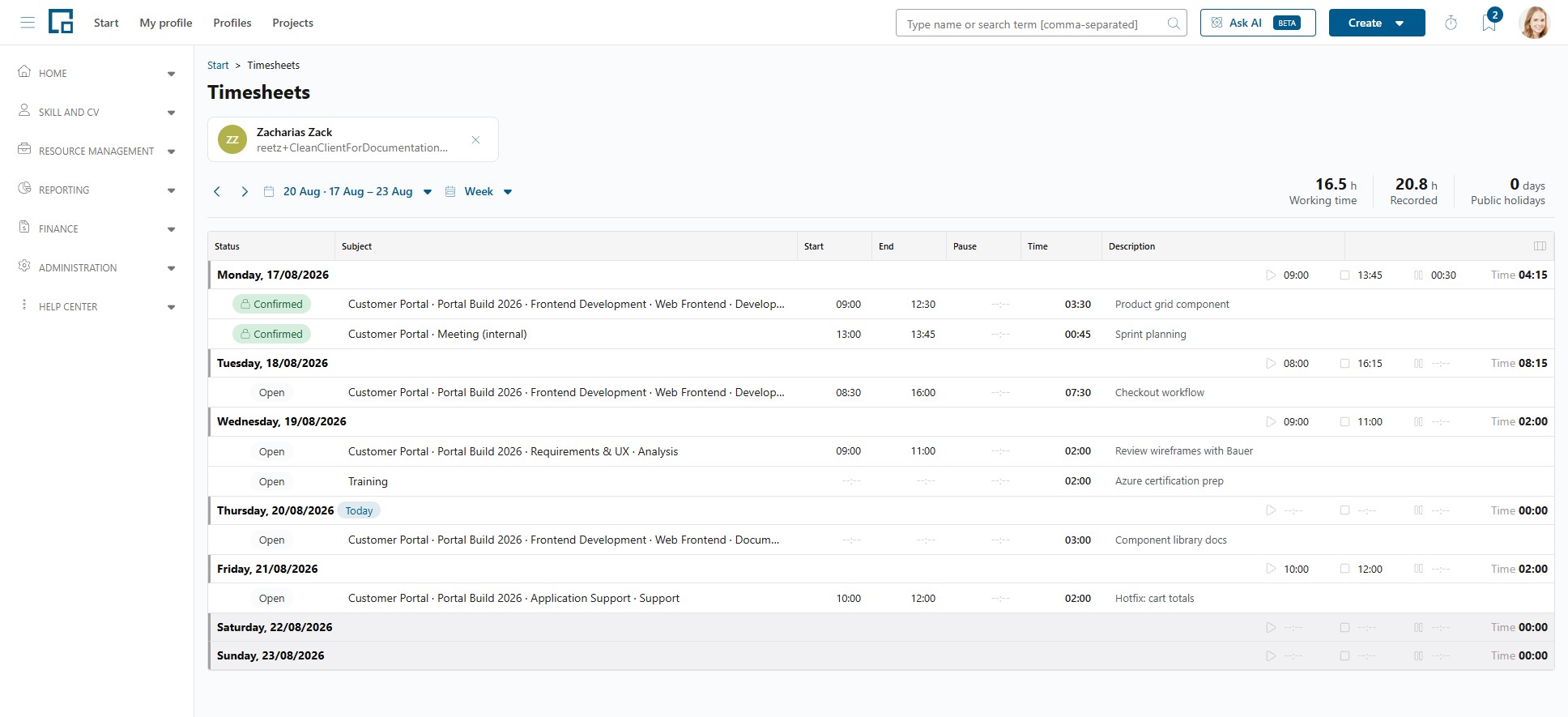This screenshot has width=1568, height=717.
Task: Click the Home sidebar house icon
Action: (24, 71)
